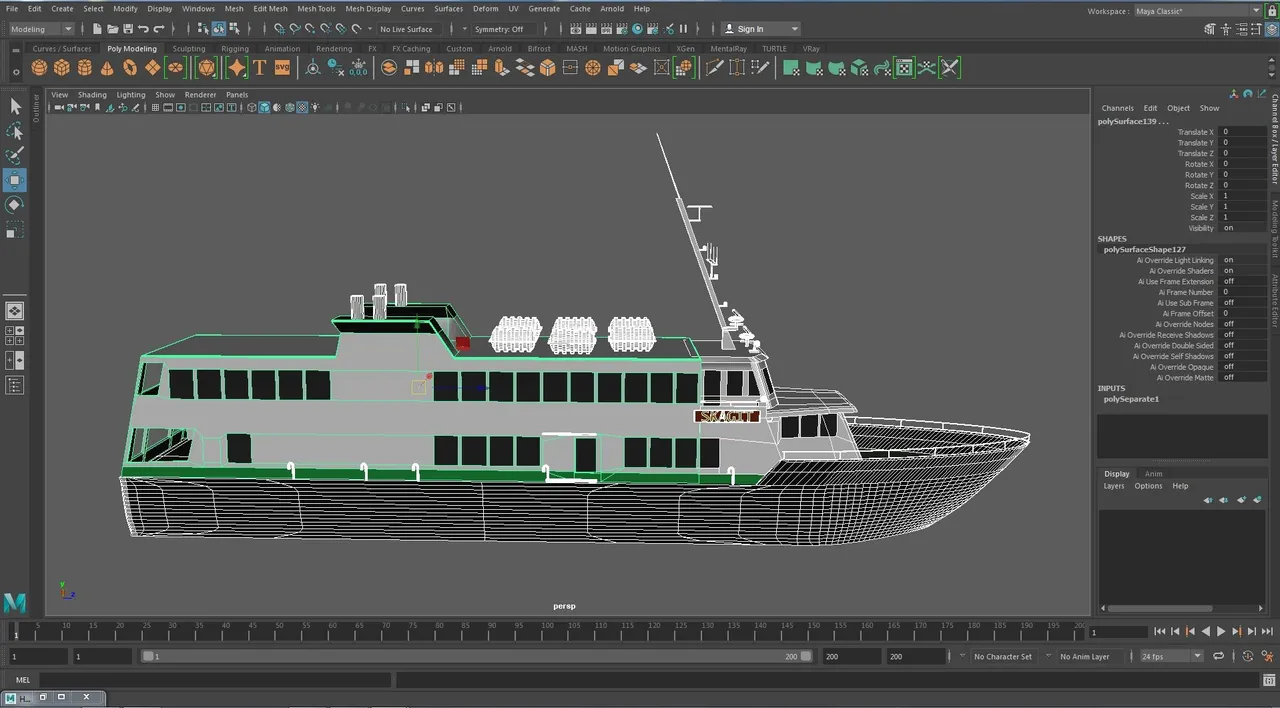Open the Channels menu in Channel Box
This screenshot has width=1280, height=708.
coord(1118,108)
